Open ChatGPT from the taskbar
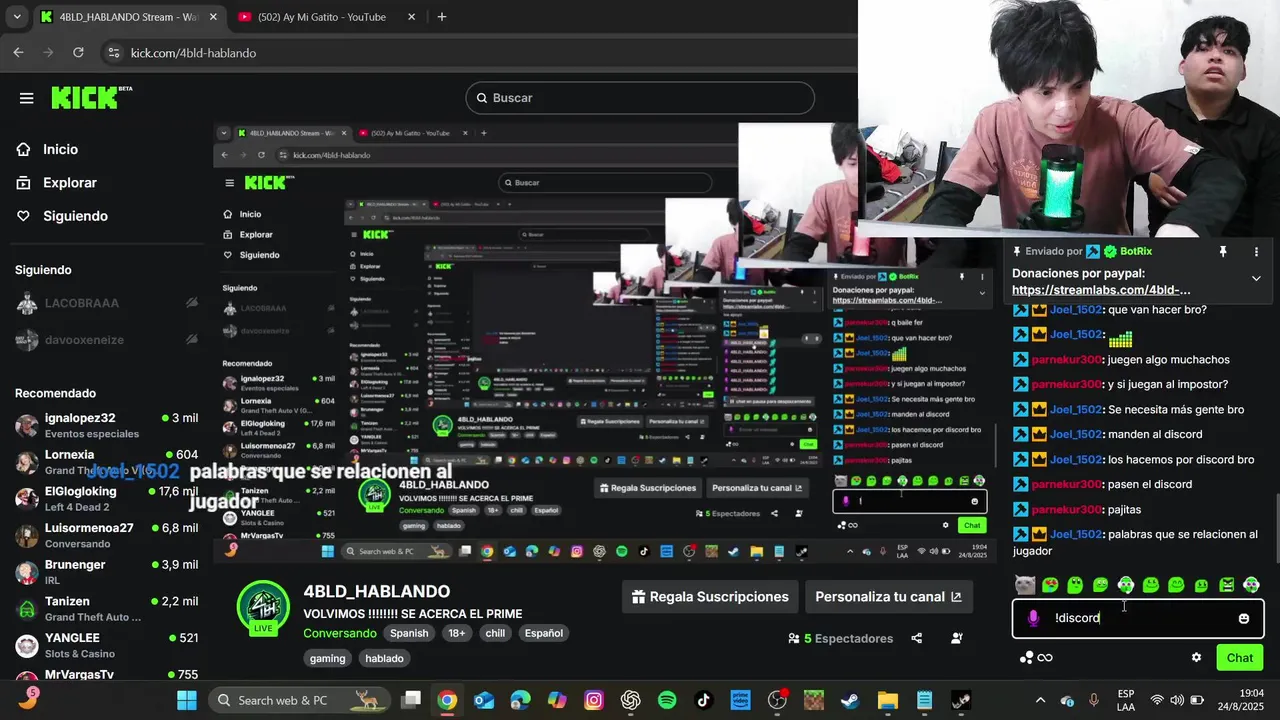The width and height of the screenshot is (1280, 720). click(630, 700)
